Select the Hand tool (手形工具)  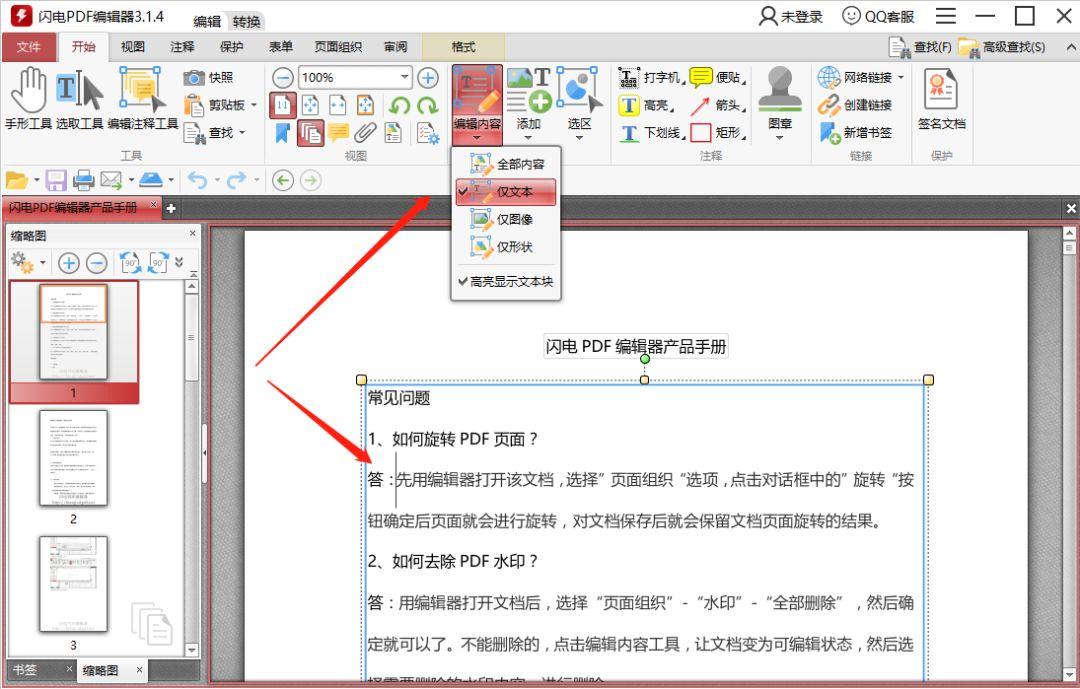tap(28, 99)
